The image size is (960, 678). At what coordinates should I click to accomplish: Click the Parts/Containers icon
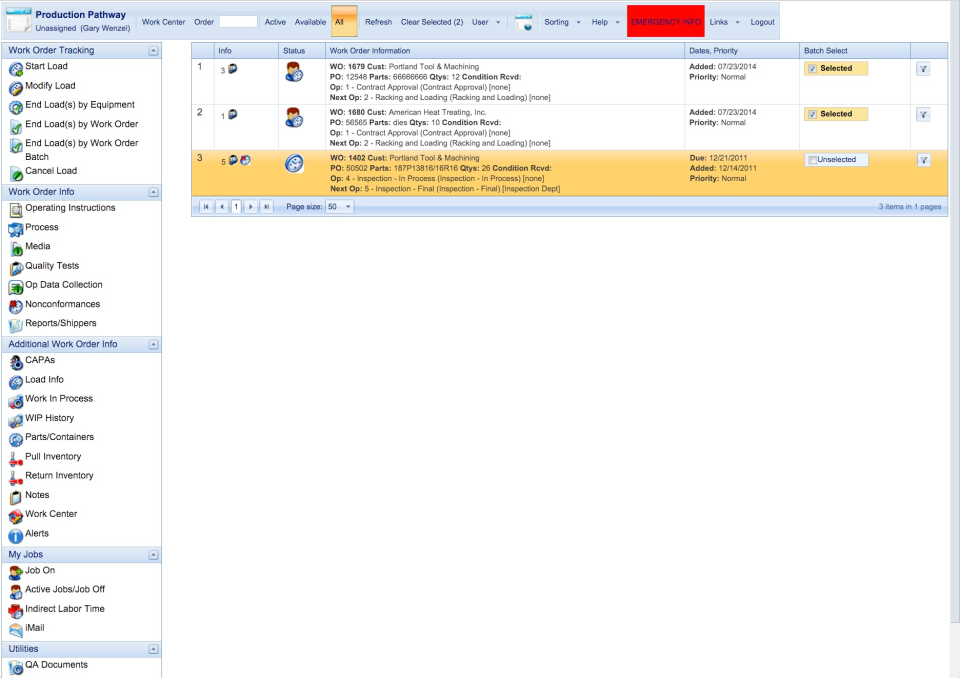pyautogui.click(x=15, y=440)
